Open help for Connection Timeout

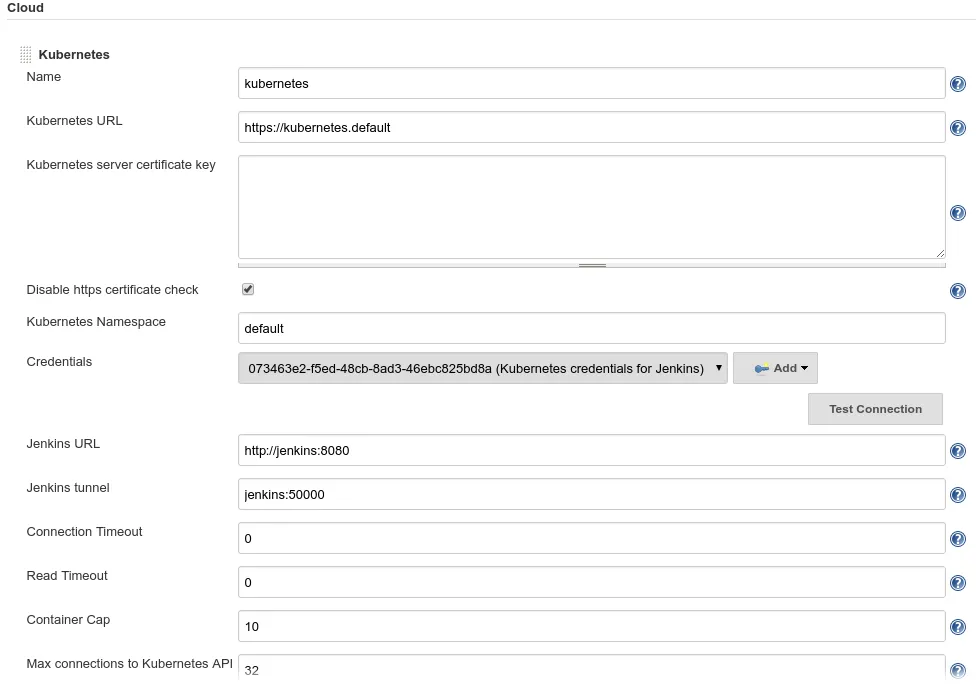(x=957, y=539)
